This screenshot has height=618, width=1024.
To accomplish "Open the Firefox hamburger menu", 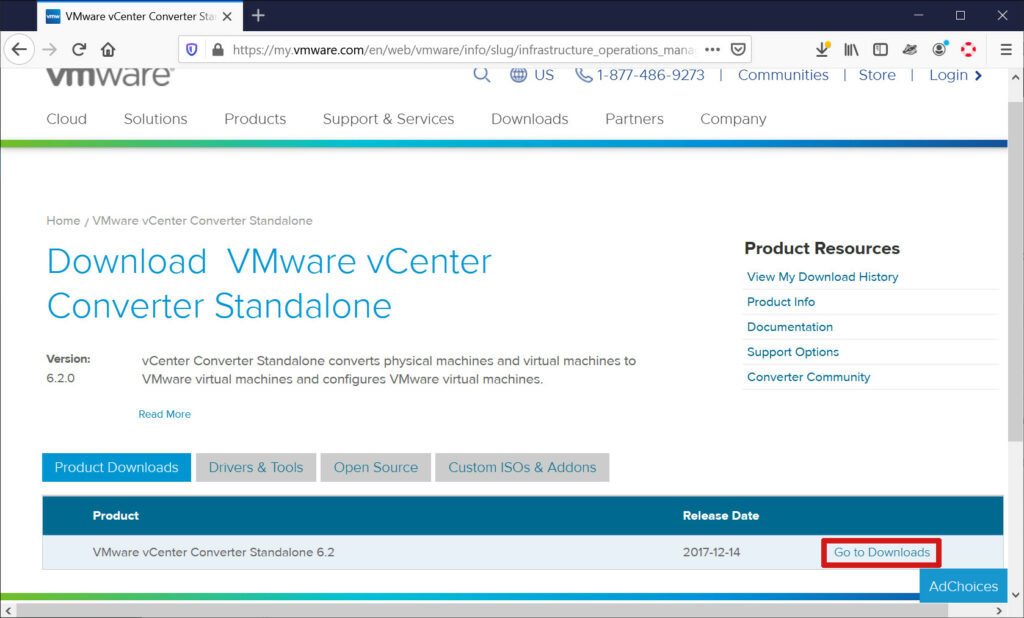I will [1006, 50].
